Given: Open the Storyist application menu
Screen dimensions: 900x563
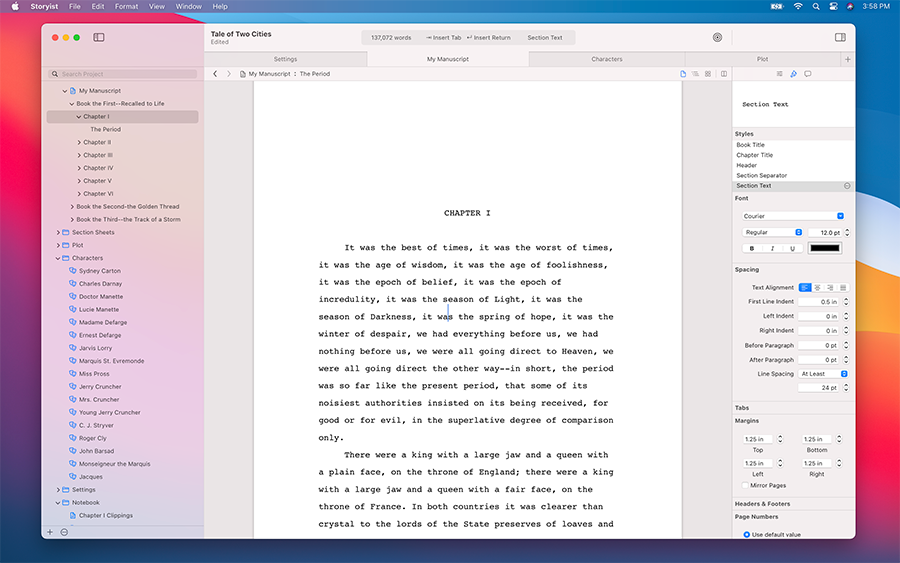Looking at the screenshot, I should tap(44, 6).
